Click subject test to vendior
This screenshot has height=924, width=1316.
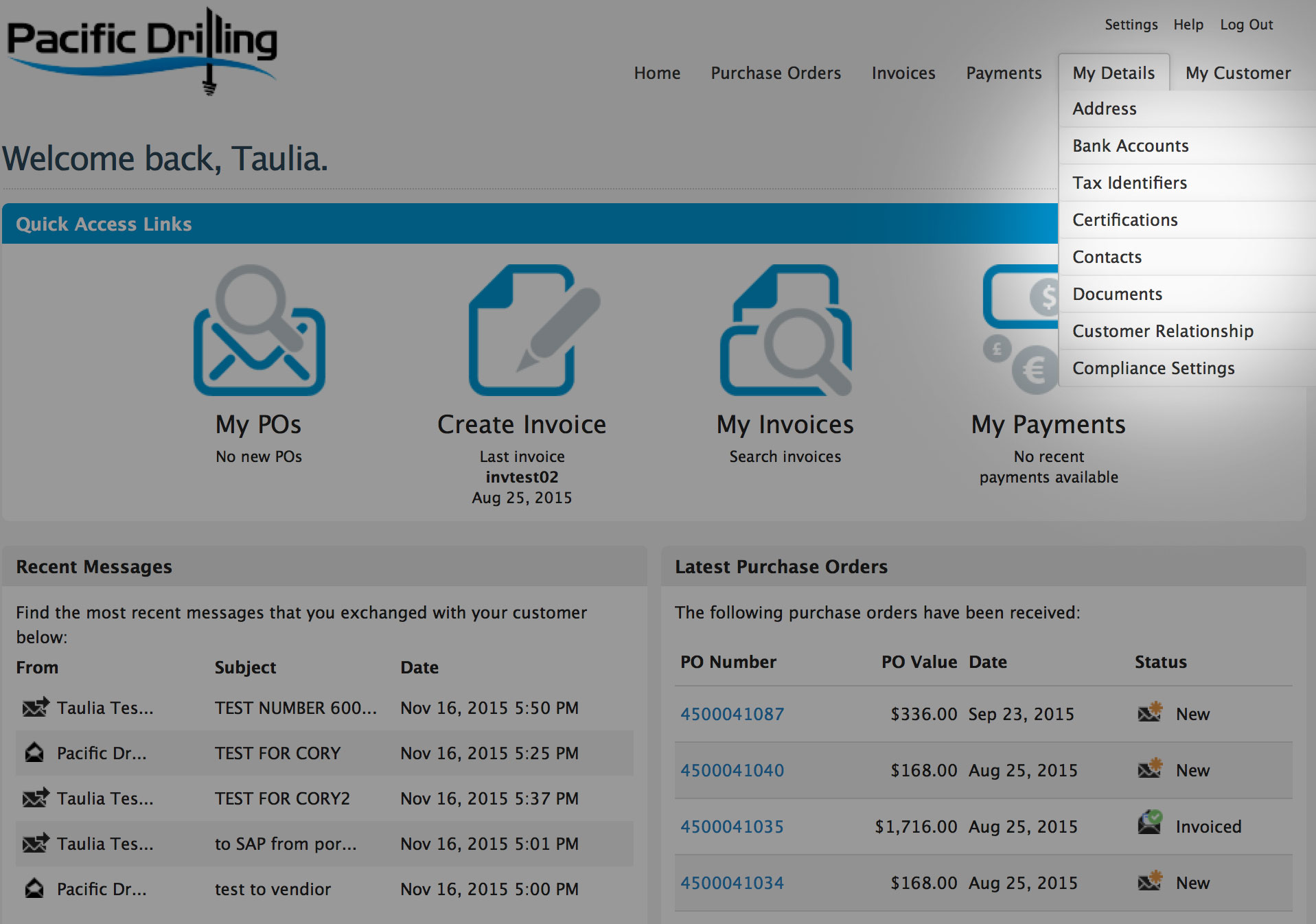click(x=273, y=889)
